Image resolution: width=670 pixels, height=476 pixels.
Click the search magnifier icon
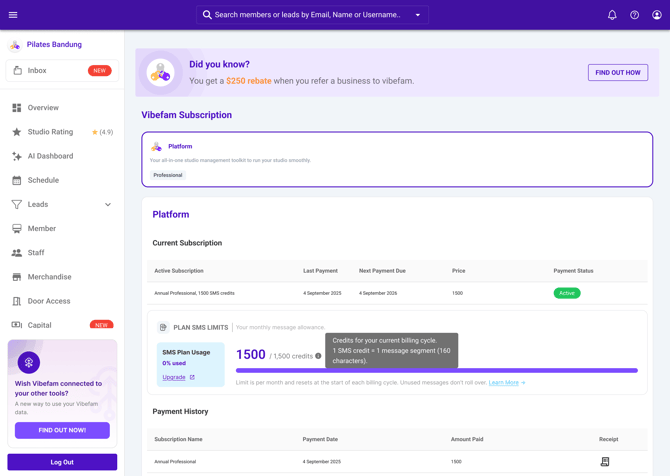click(x=207, y=15)
